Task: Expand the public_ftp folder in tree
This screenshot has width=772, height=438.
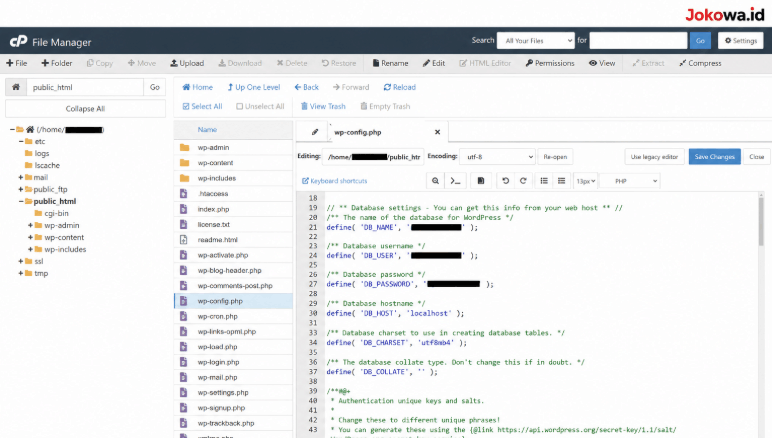Action: tap(21, 189)
